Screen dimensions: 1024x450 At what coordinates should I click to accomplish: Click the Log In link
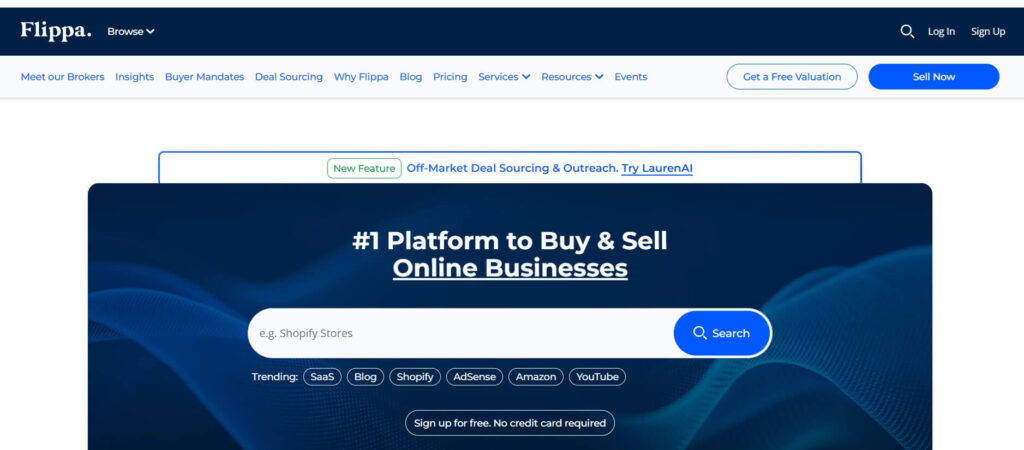(x=941, y=31)
